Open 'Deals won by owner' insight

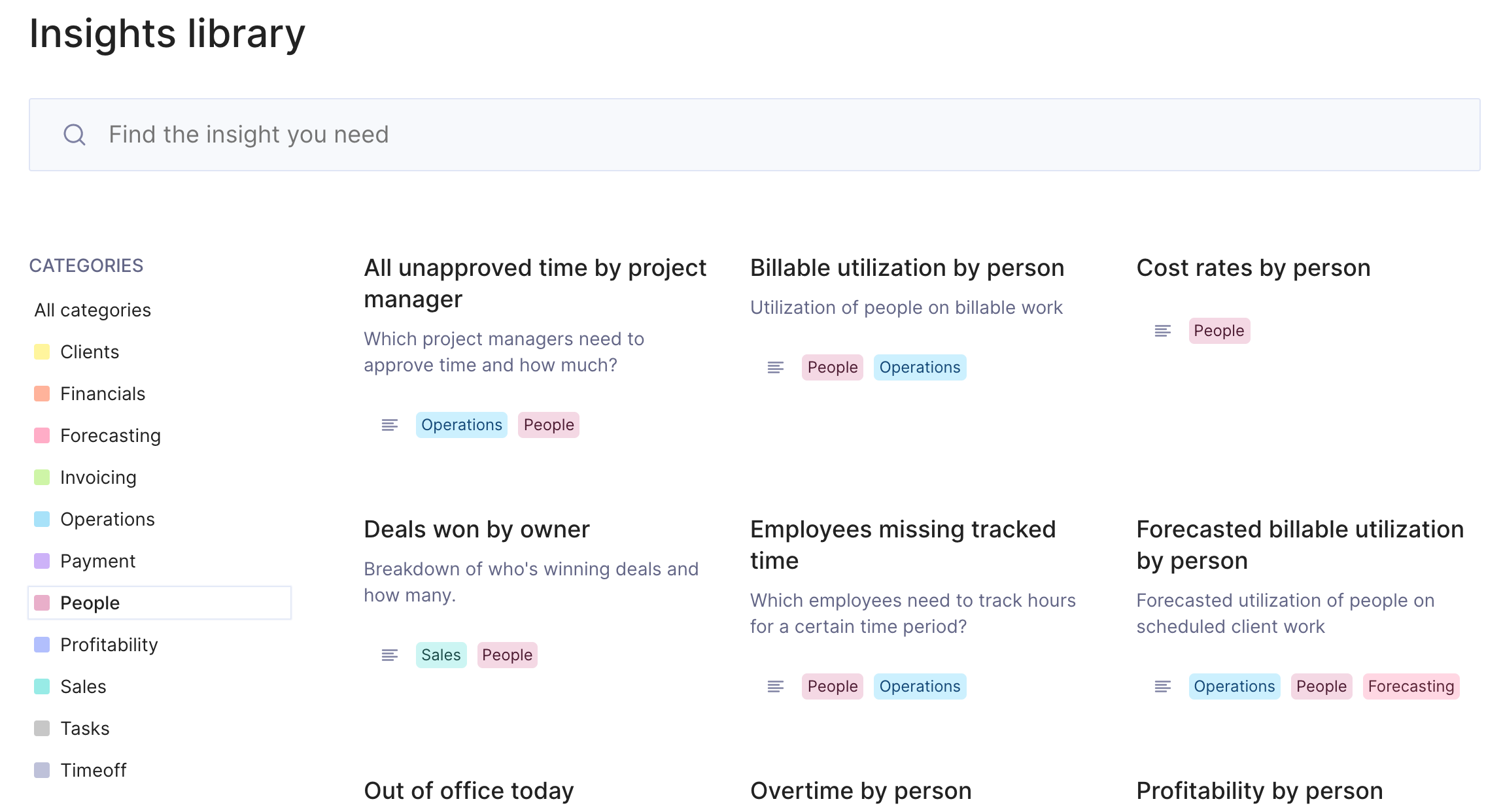pos(477,530)
